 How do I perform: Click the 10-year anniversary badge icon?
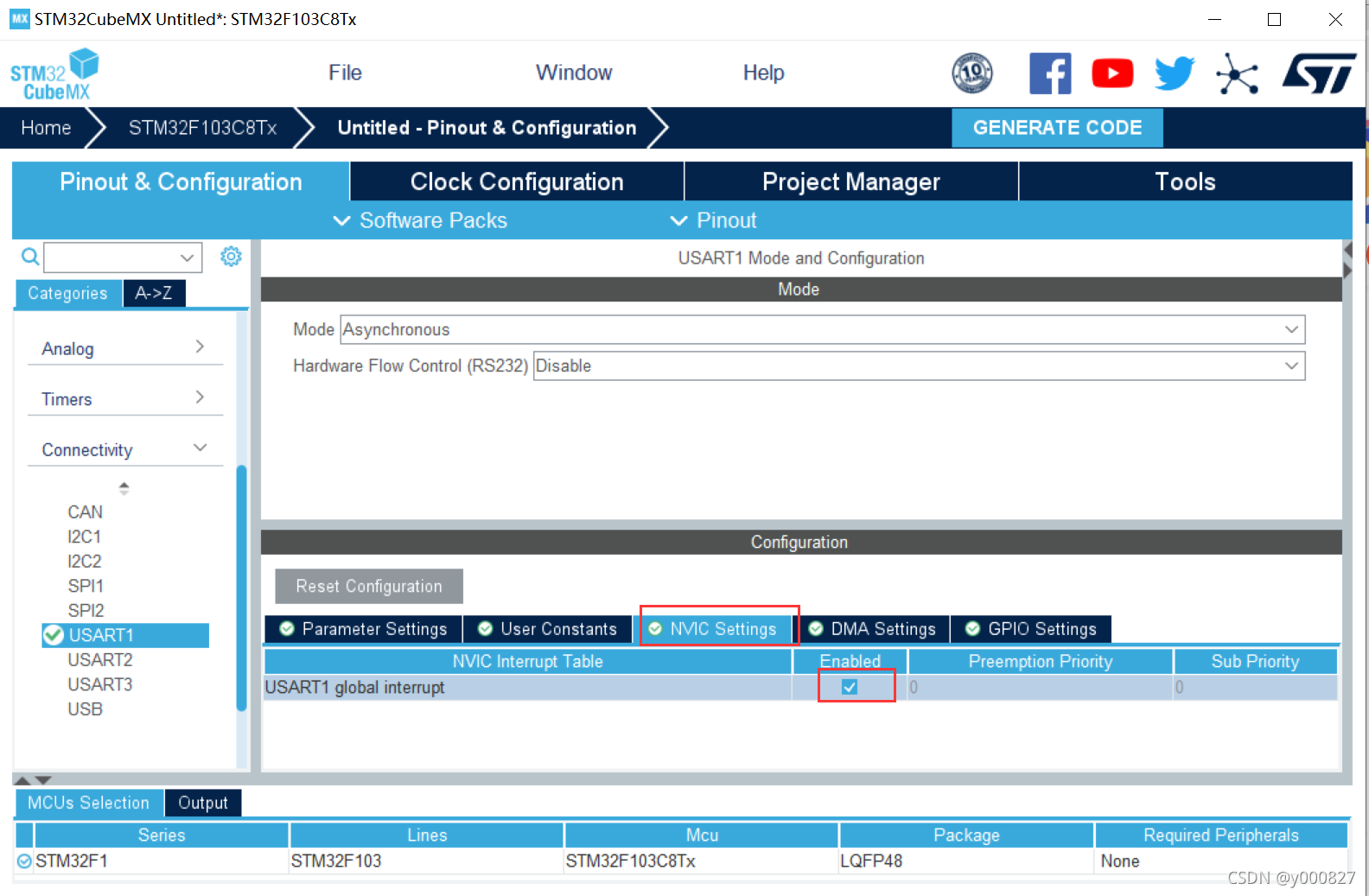(x=972, y=73)
